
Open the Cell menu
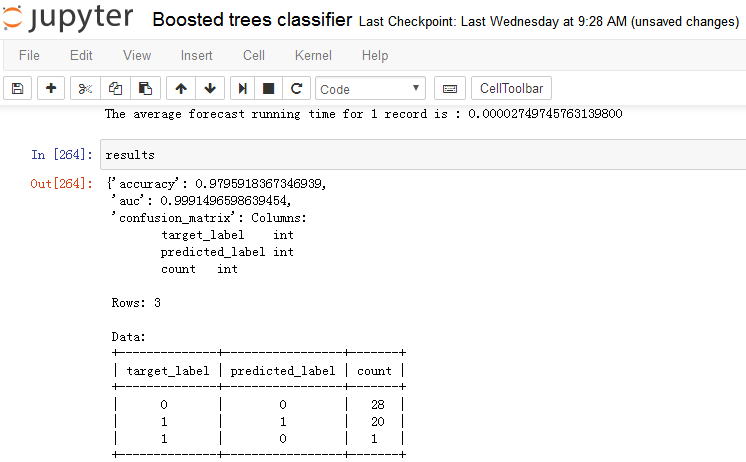pos(254,56)
